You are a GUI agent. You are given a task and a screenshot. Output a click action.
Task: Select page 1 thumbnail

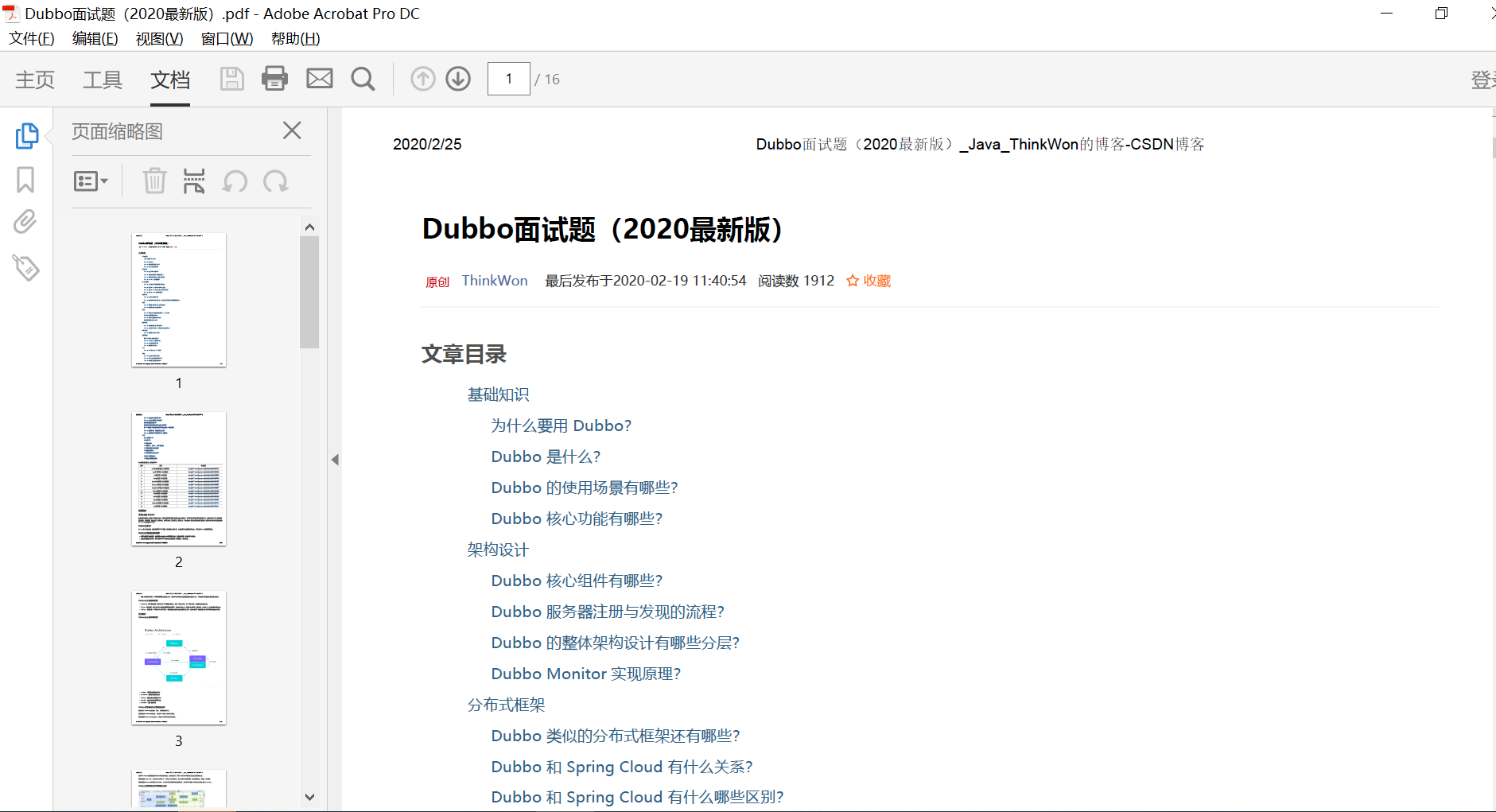click(179, 300)
